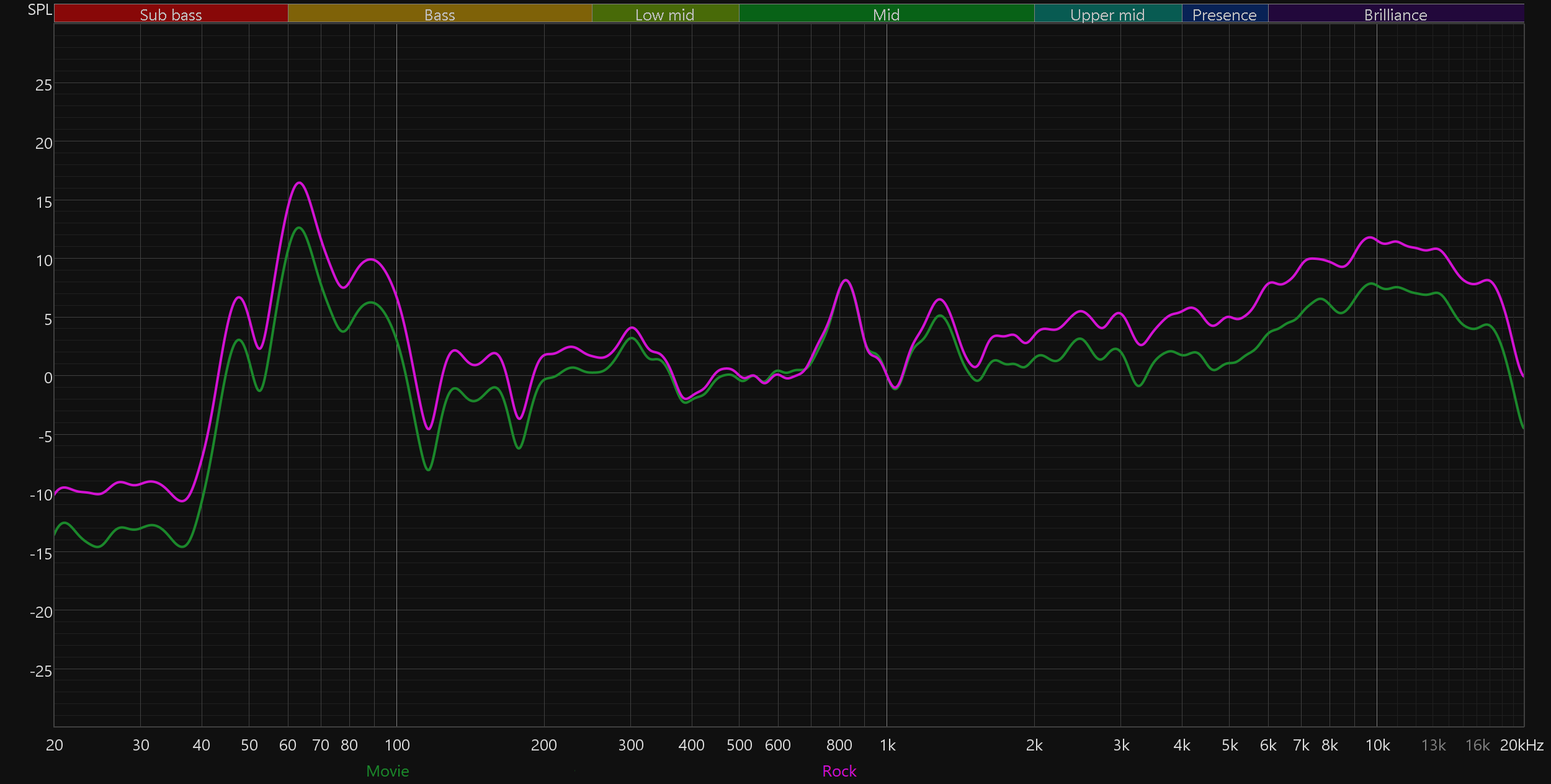Image resolution: width=1551 pixels, height=784 pixels.
Task: Click the 1k frequency axis label
Action: pos(887,745)
